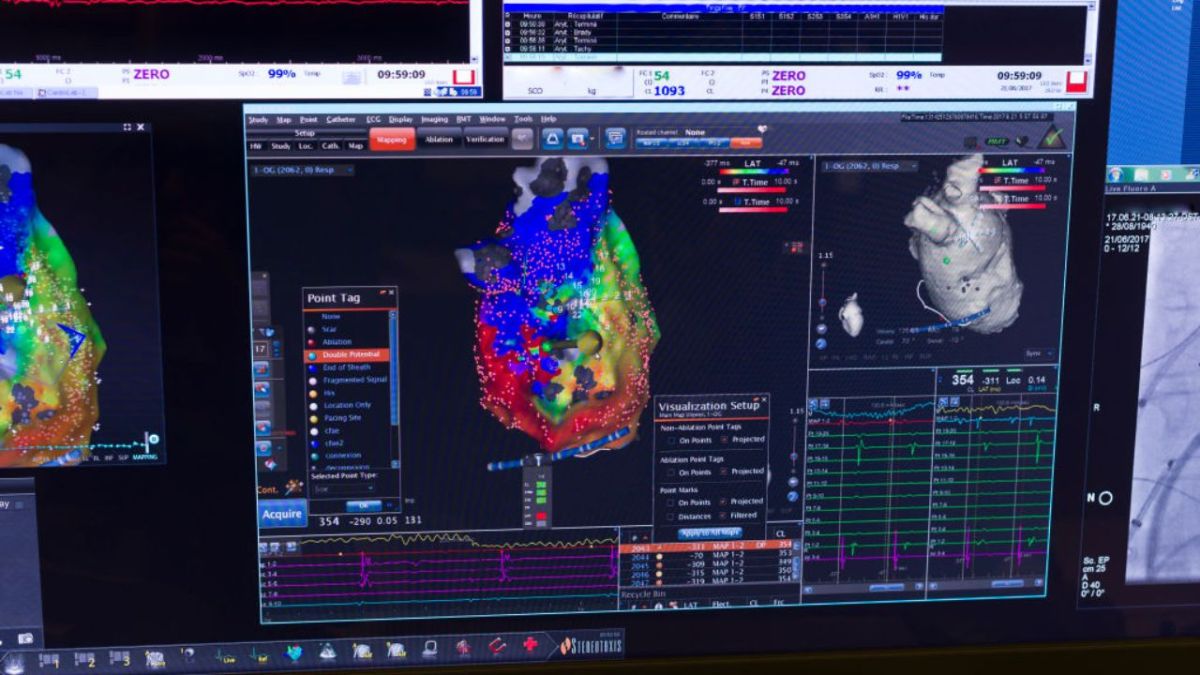Click the red cross icon in Stereotaxis bar
The width and height of the screenshot is (1200, 675).
[x=530, y=645]
